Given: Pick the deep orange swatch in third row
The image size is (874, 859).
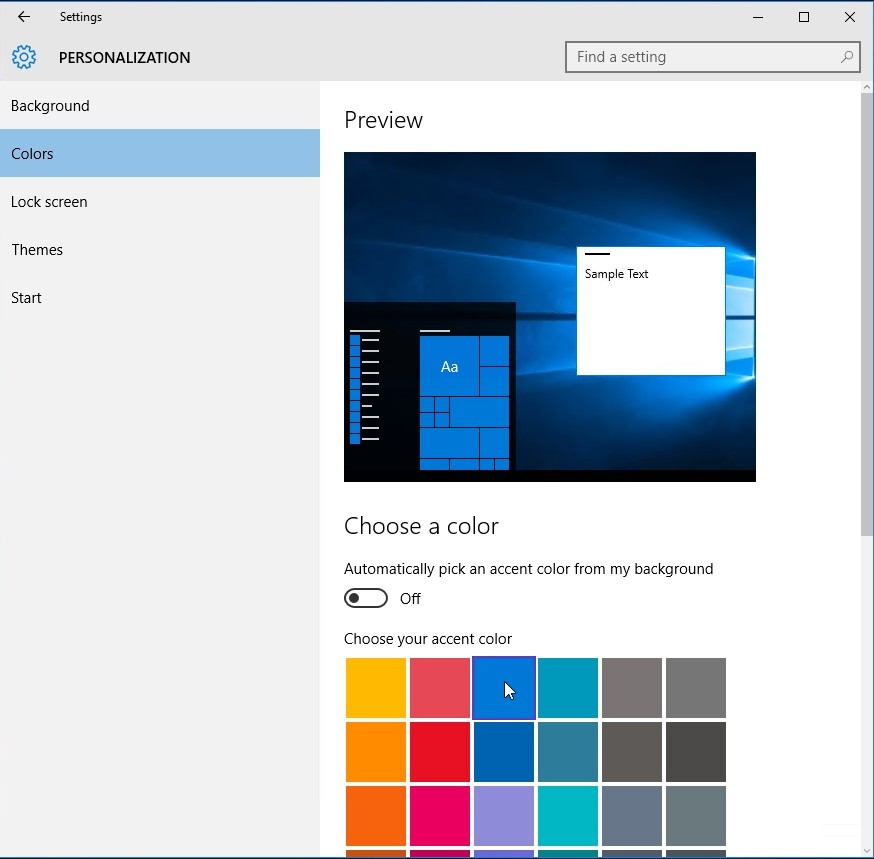Looking at the screenshot, I should (x=376, y=816).
